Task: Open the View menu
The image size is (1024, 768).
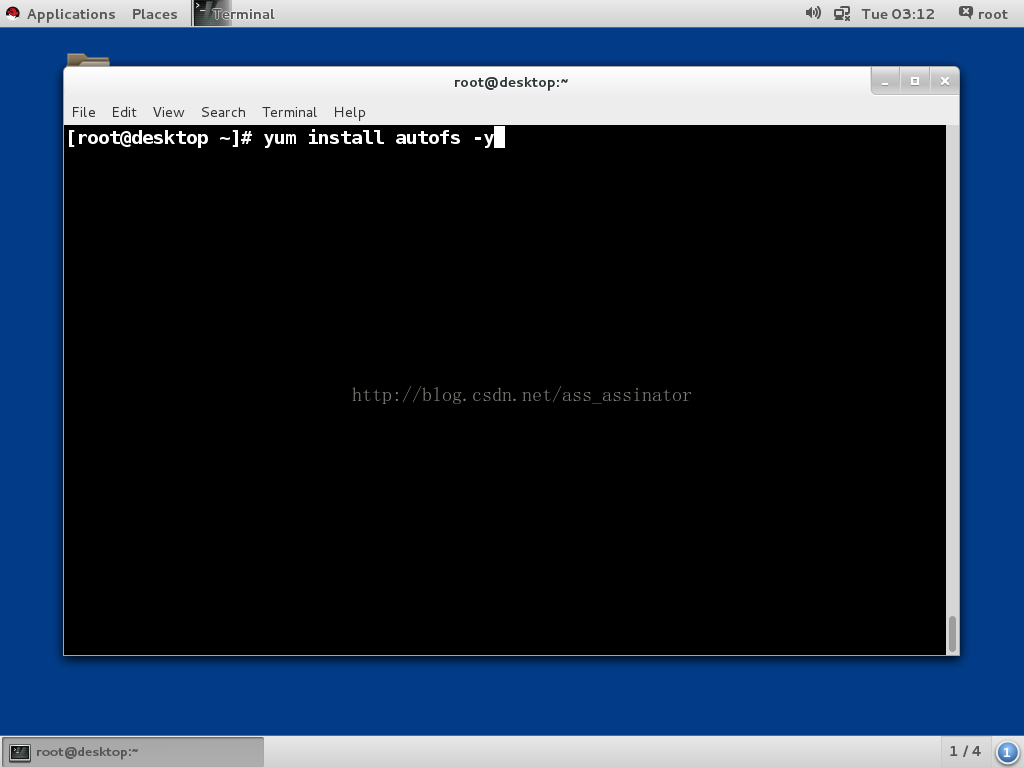Action: [x=168, y=112]
